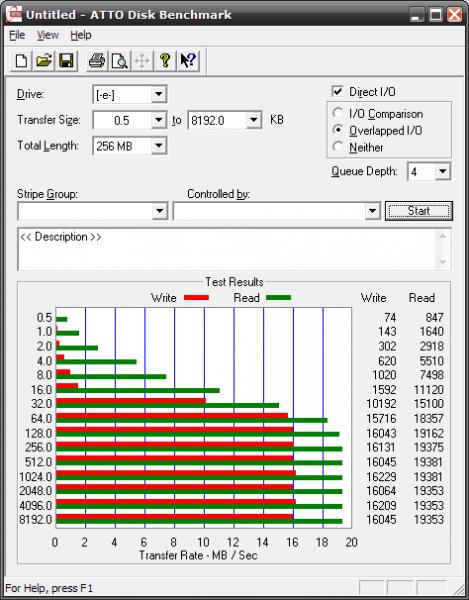Click the Print toolbar icon

tap(97, 61)
